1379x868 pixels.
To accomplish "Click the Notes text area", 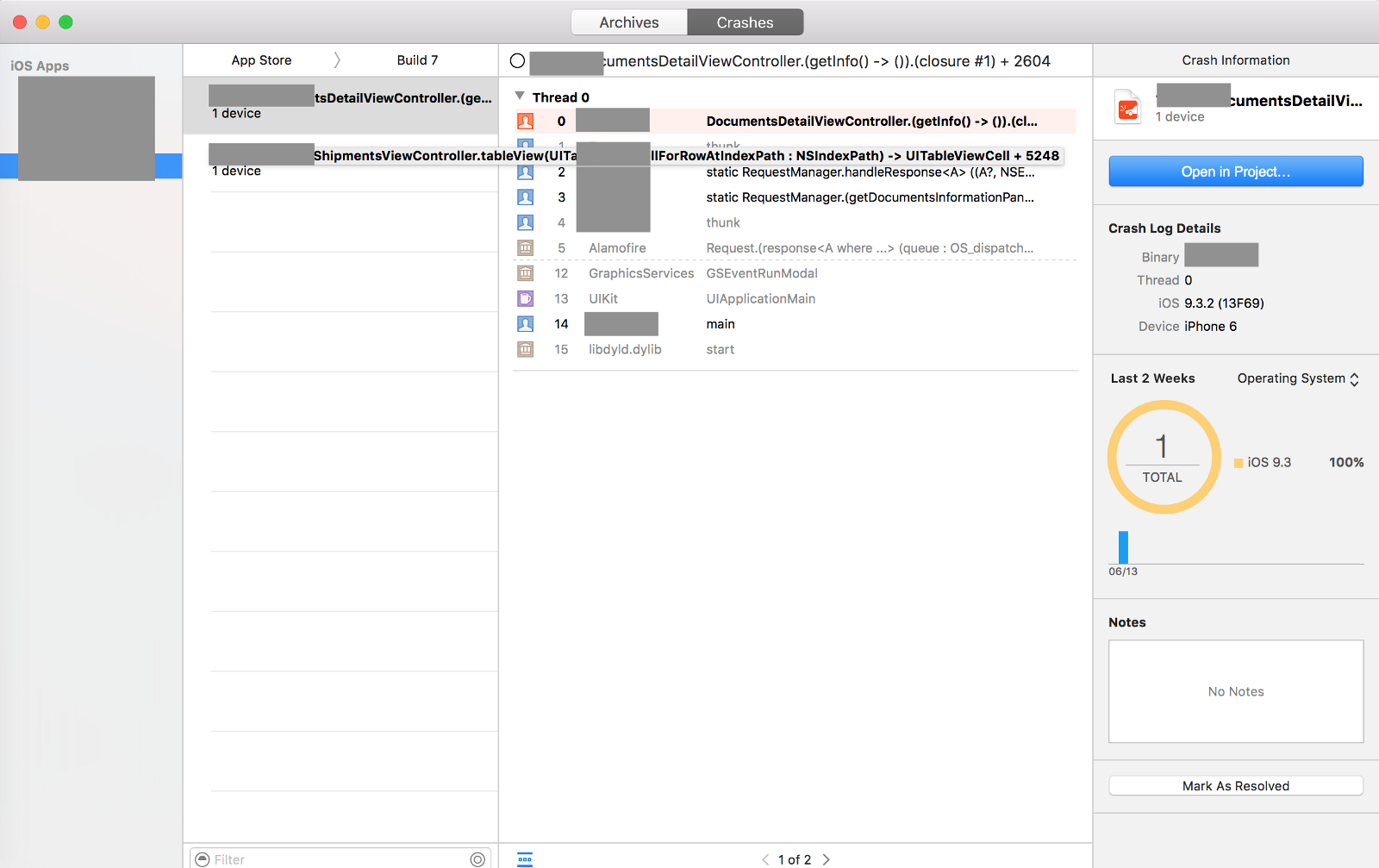I will click(x=1235, y=691).
